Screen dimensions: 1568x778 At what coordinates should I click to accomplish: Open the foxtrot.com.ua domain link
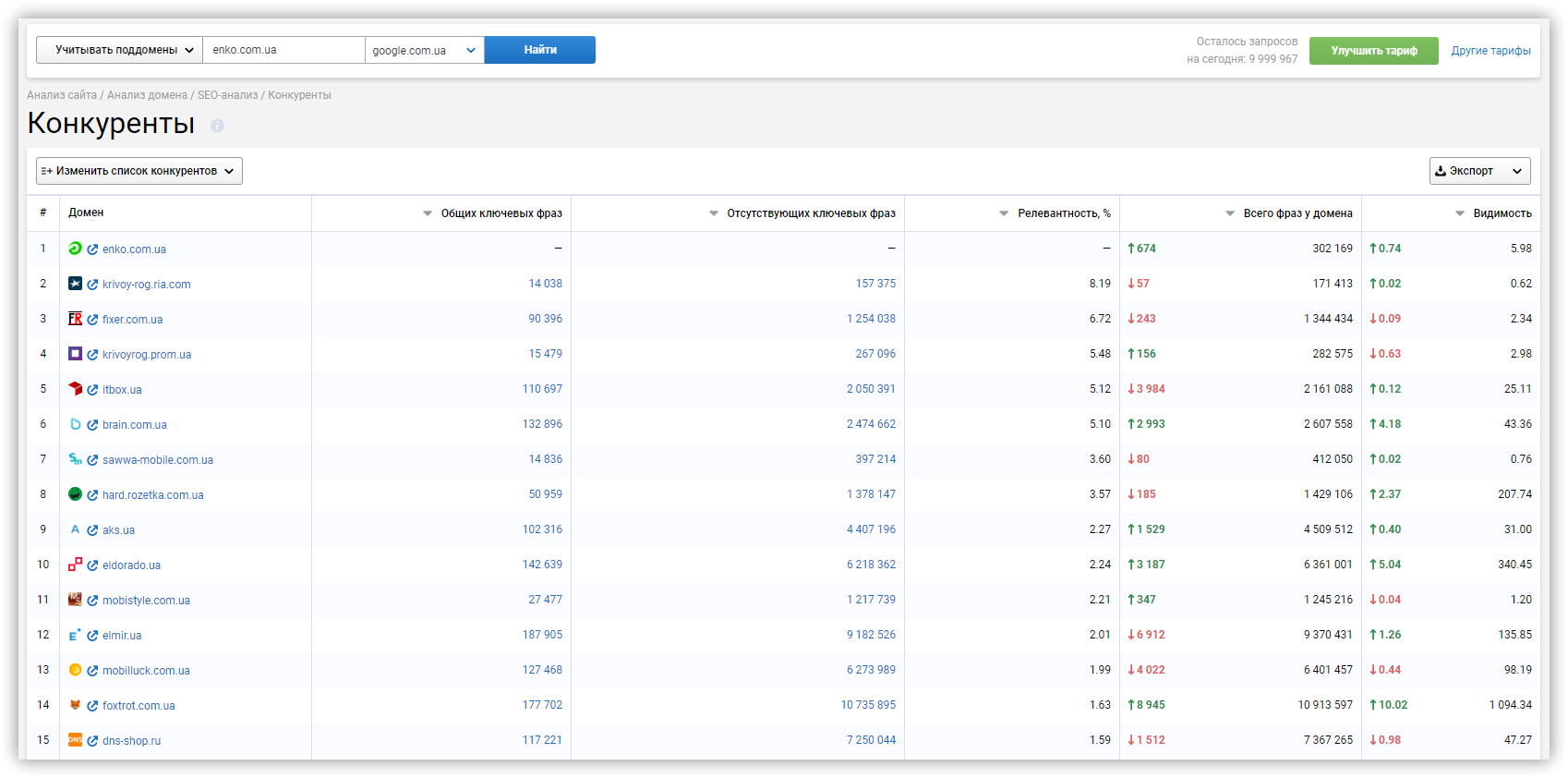139,706
